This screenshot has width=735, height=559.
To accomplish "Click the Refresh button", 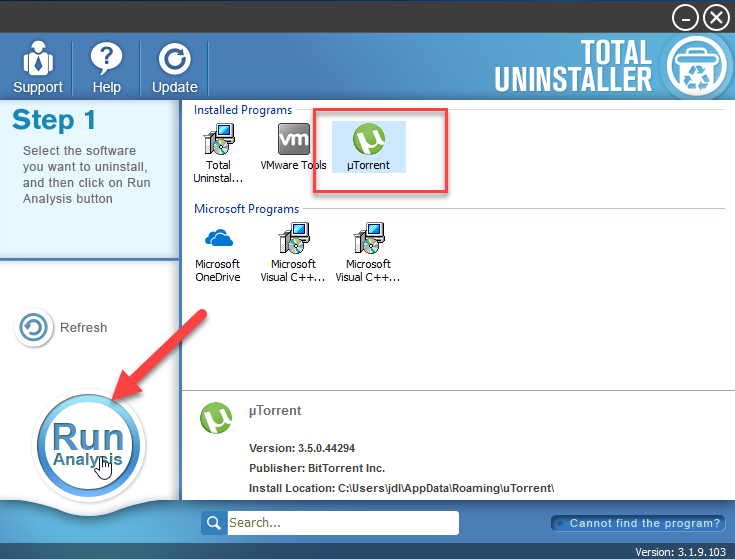I will coord(61,327).
